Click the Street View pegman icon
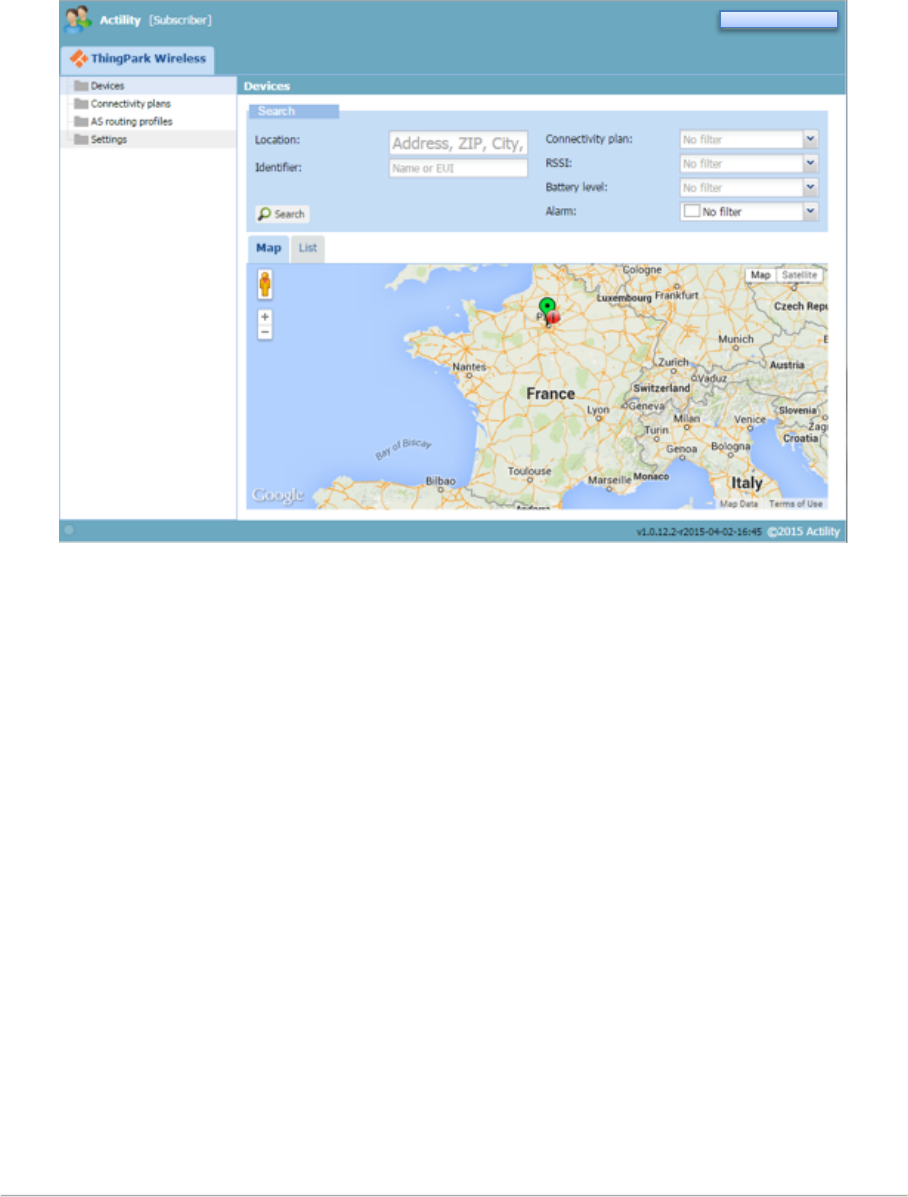This screenshot has height=1197, width=908. 265,284
